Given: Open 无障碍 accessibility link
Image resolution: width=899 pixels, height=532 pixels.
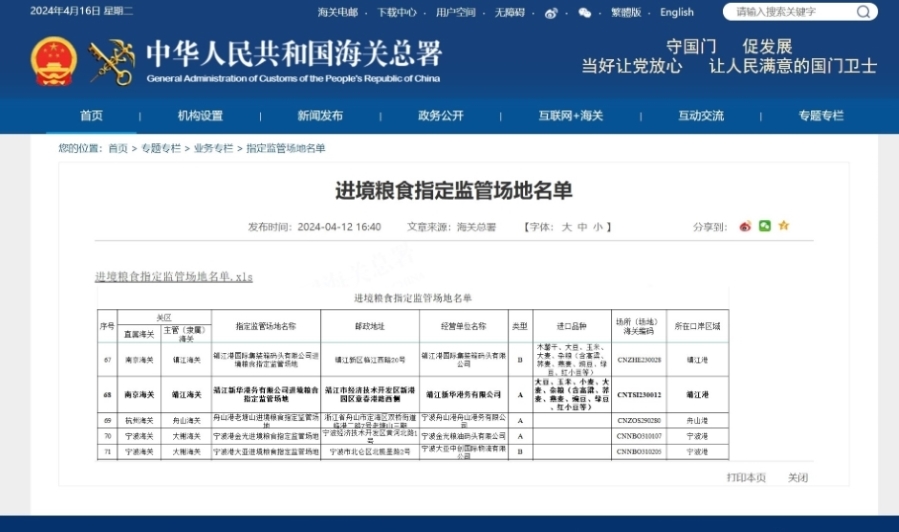Looking at the screenshot, I should coord(510,12).
